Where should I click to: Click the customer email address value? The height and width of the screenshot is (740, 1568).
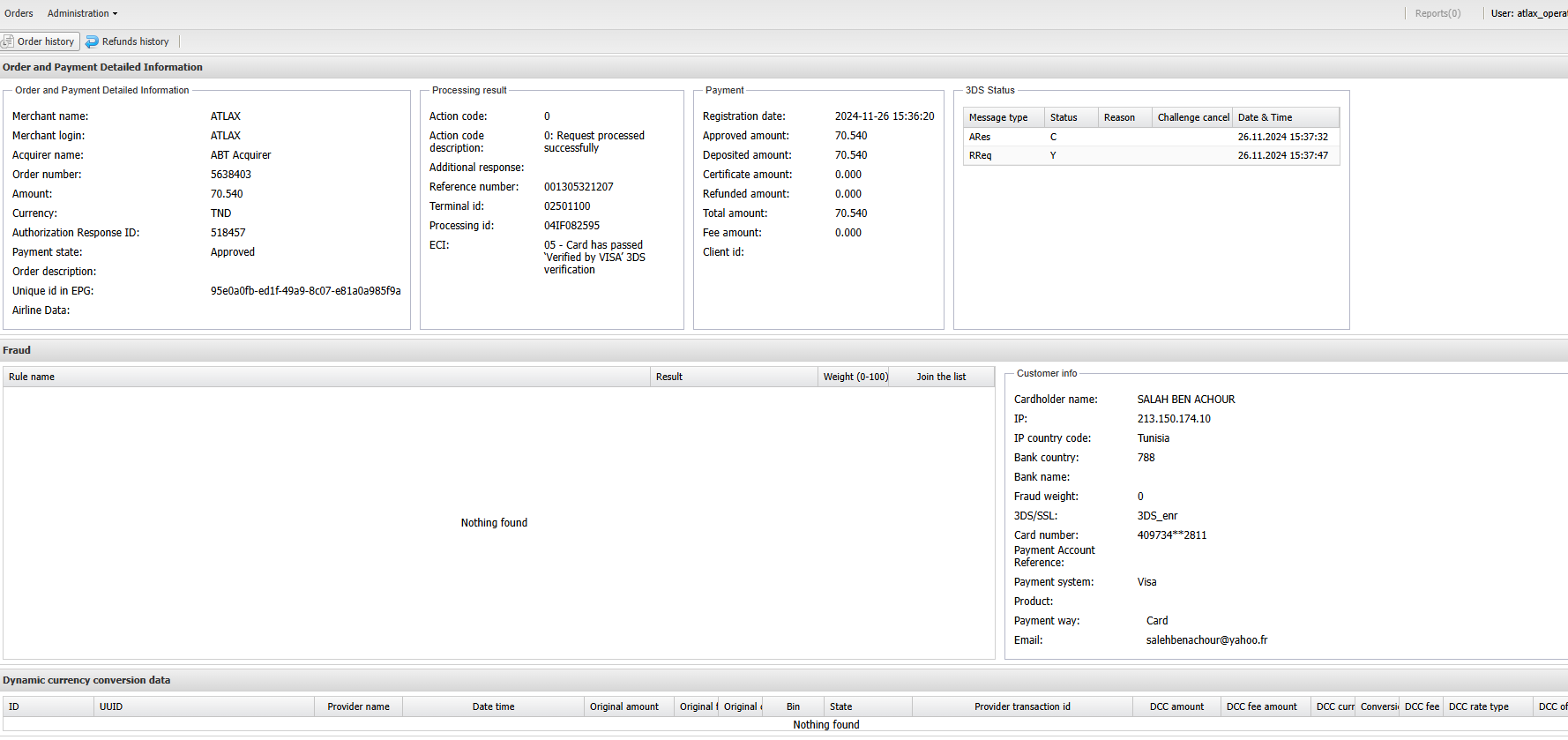(1206, 640)
